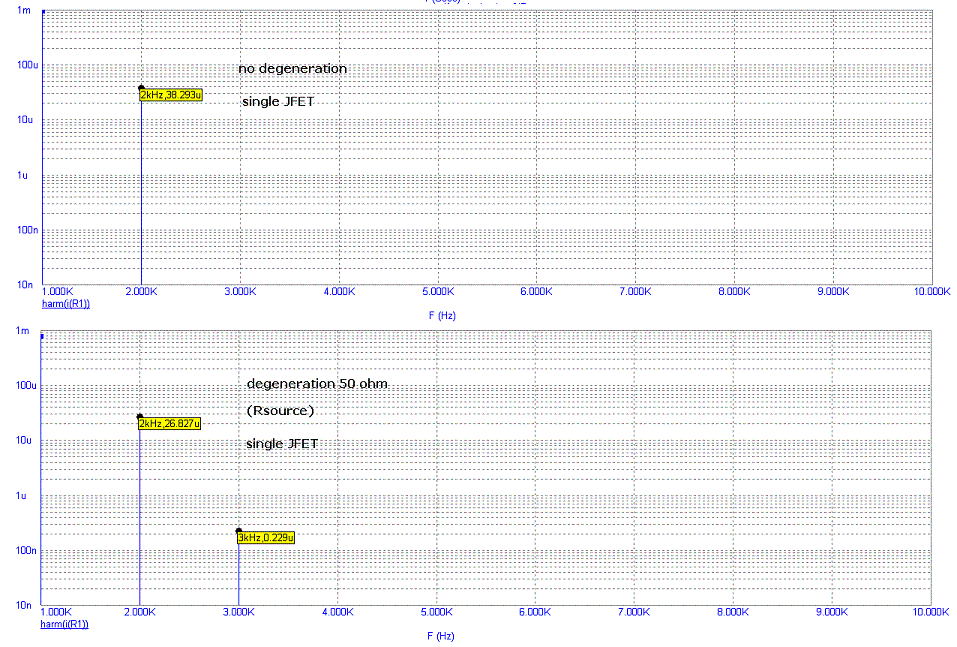Click the 100u y-axis label in top plot
The image size is (957, 647).
(27, 65)
